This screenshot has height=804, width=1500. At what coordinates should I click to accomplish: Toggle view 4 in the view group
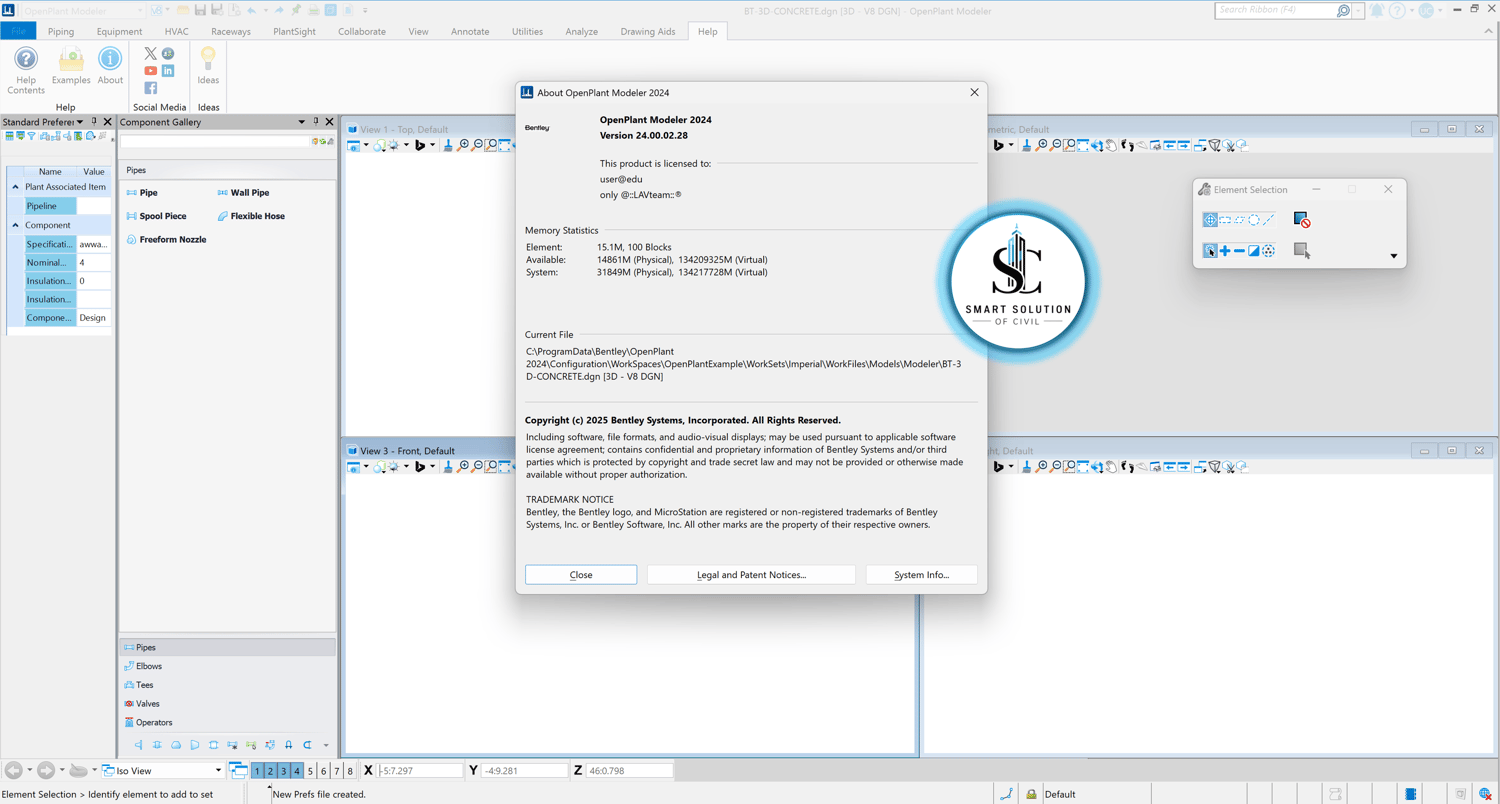pos(296,771)
